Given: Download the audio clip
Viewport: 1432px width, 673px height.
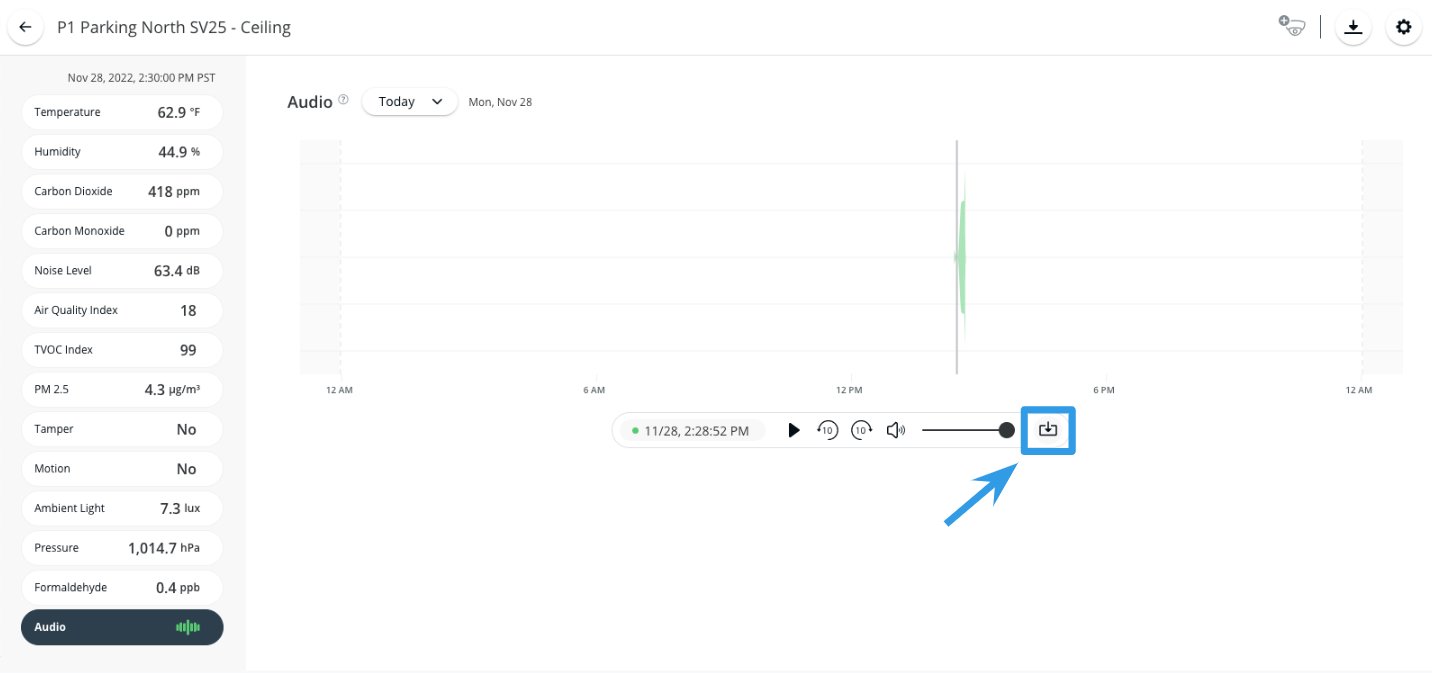Looking at the screenshot, I should [x=1047, y=430].
